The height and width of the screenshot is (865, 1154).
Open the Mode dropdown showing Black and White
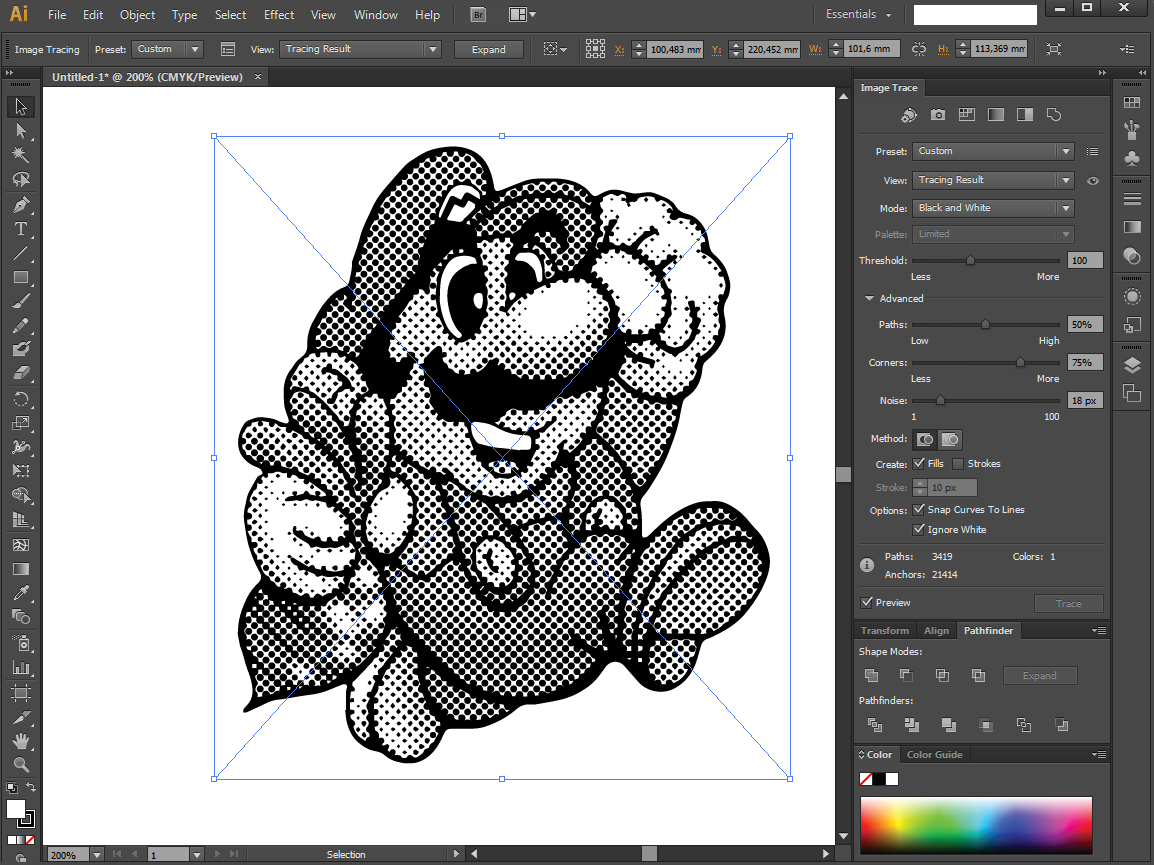[993, 208]
